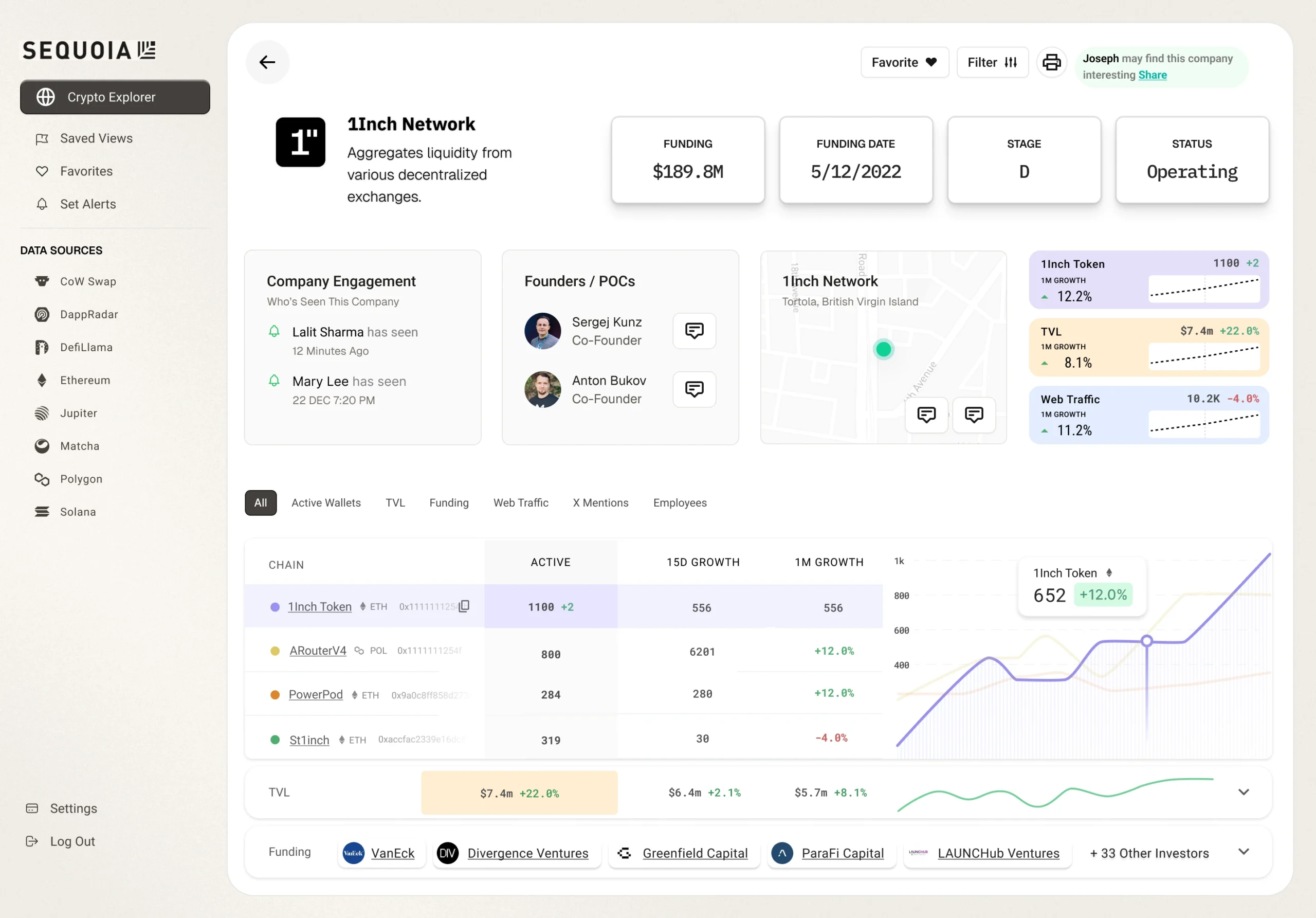Screen dimensions: 1316x918
Task: Select the Solana data source
Action: coord(78,512)
